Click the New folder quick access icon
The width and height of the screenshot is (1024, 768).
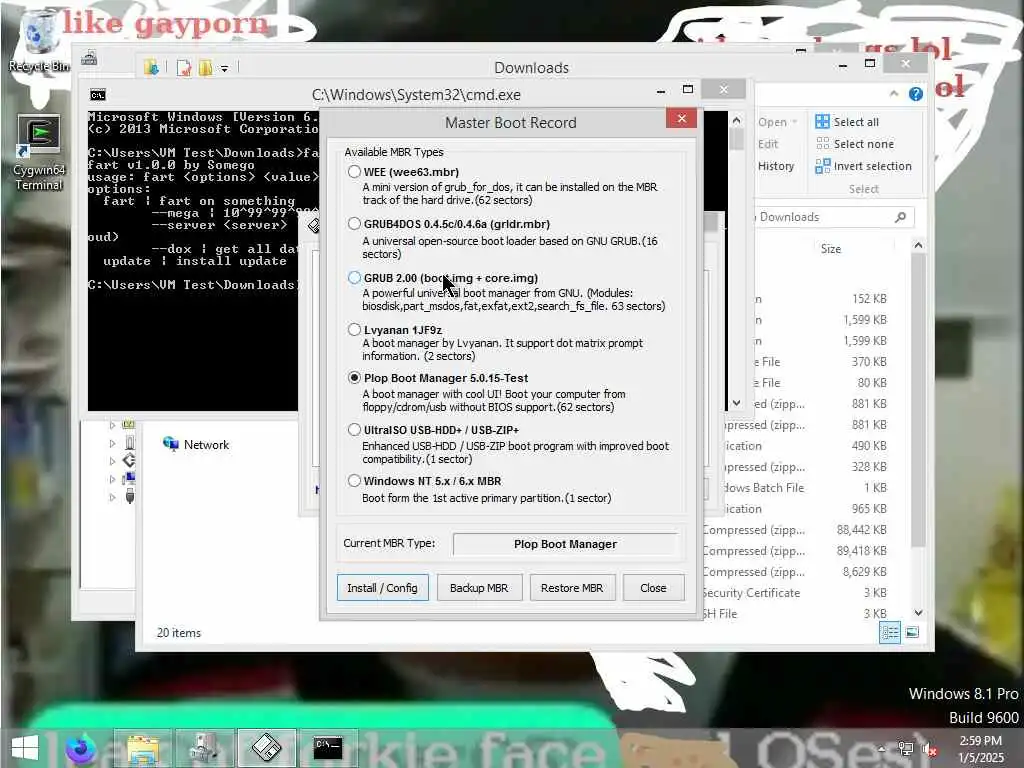click(205, 67)
